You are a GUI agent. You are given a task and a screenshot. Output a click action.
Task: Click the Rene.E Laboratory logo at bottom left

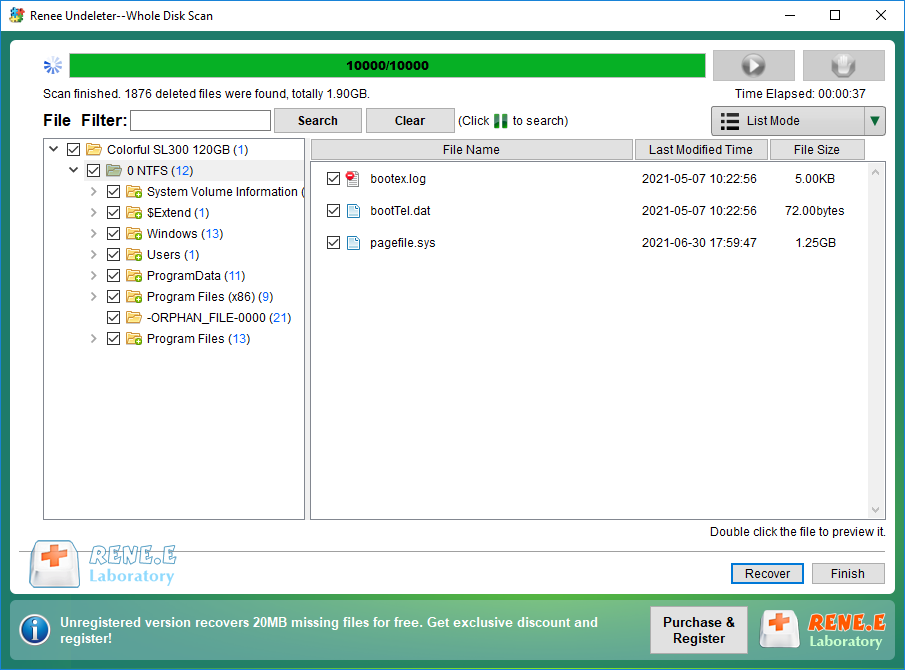103,564
